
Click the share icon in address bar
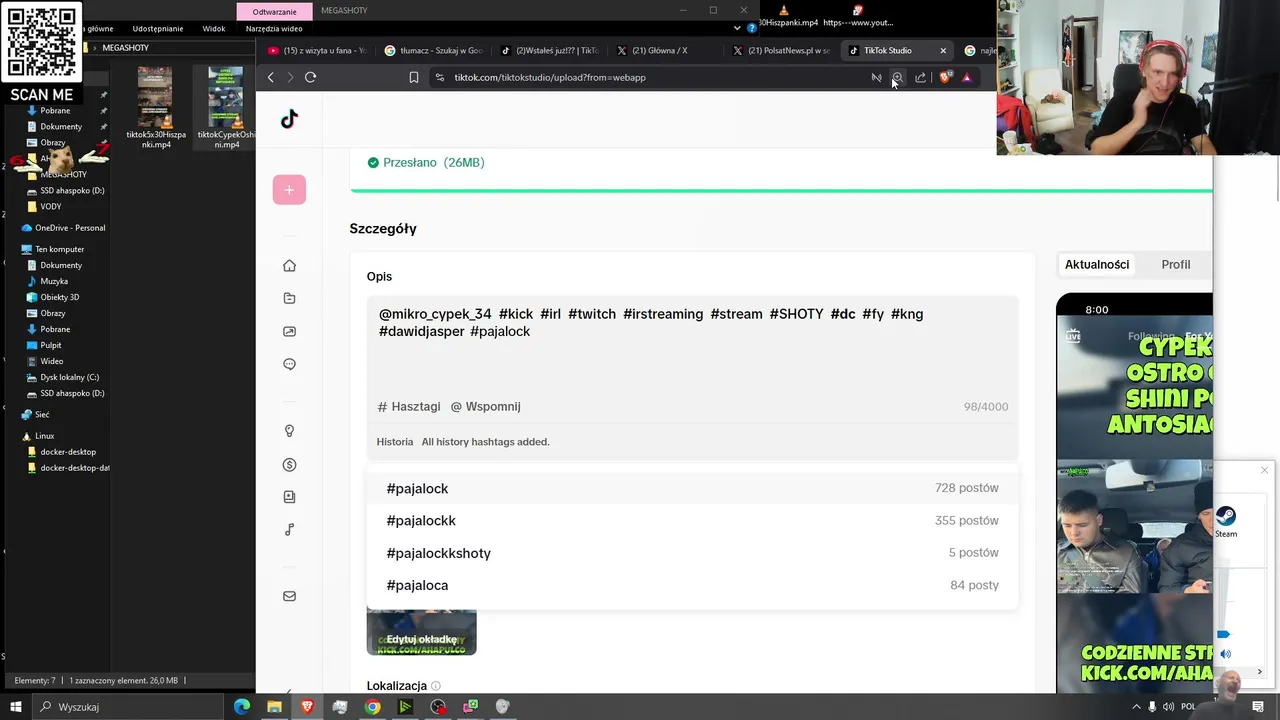pos(920,77)
